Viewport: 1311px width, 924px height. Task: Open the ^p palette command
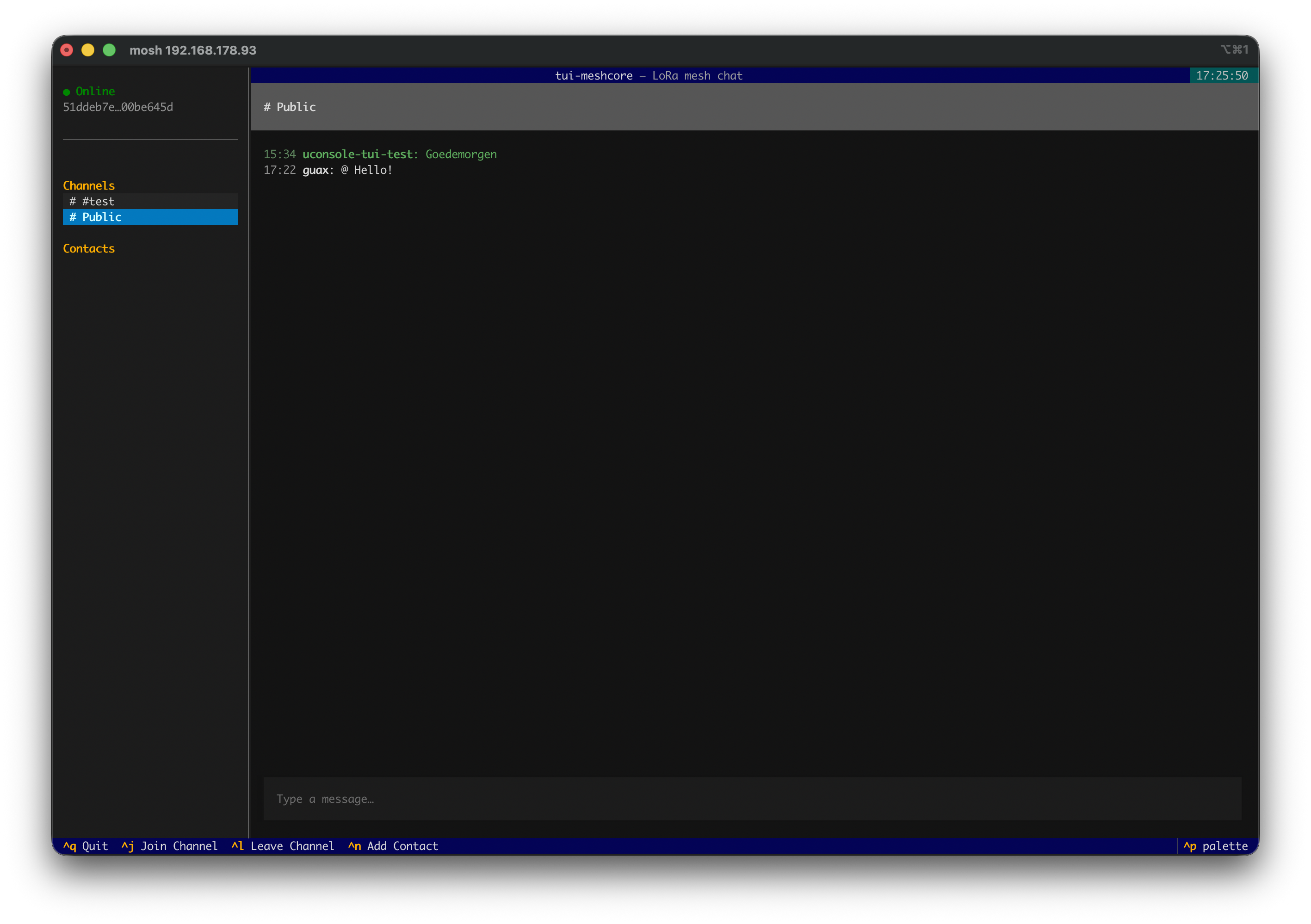[x=1216, y=846]
